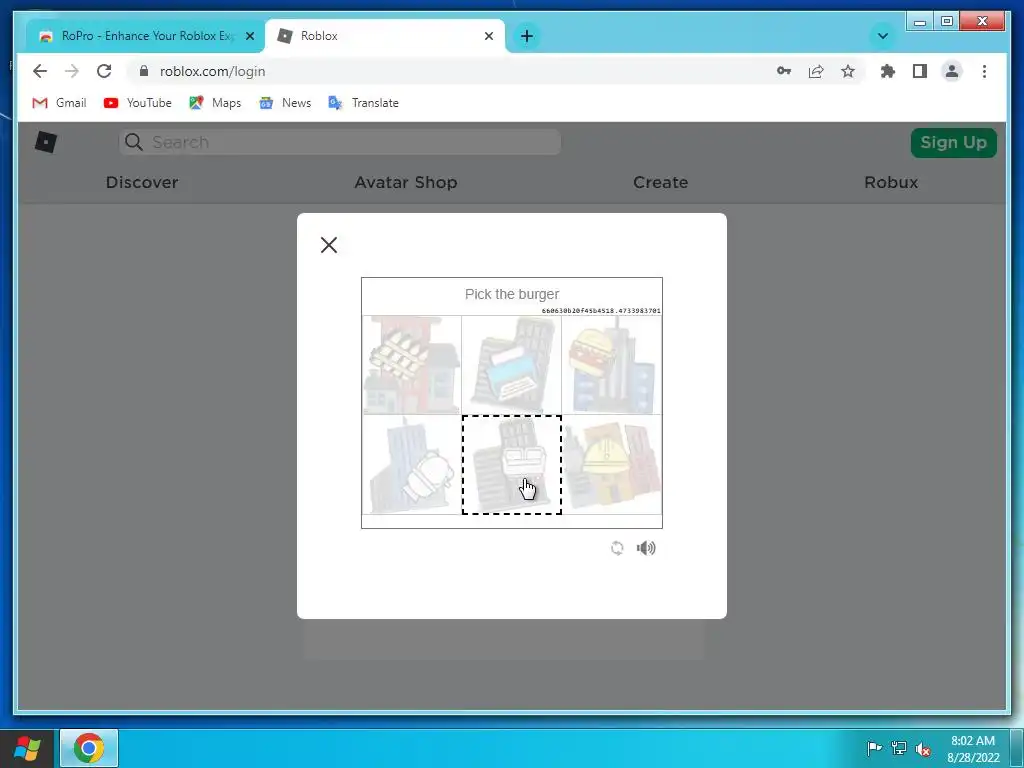Close the RoPro tab
This screenshot has width=1024, height=768.
249,36
